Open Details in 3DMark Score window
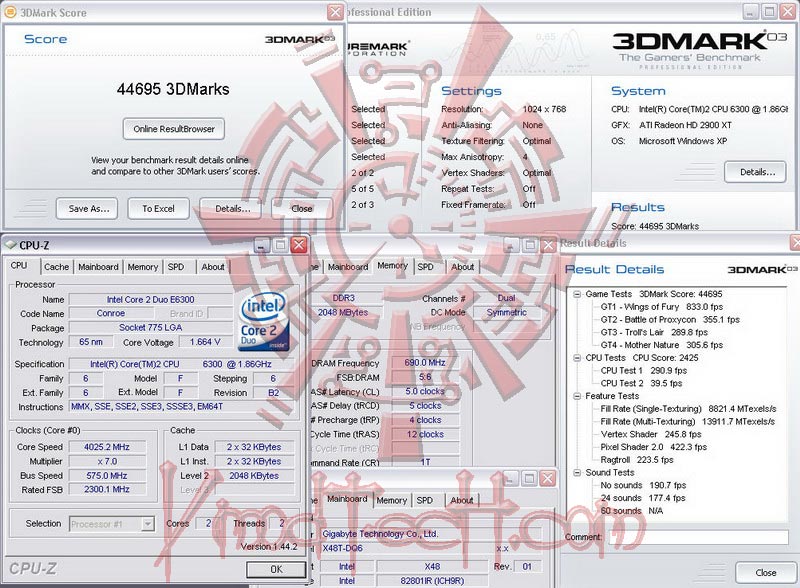The height and width of the screenshot is (588, 800). click(231, 208)
